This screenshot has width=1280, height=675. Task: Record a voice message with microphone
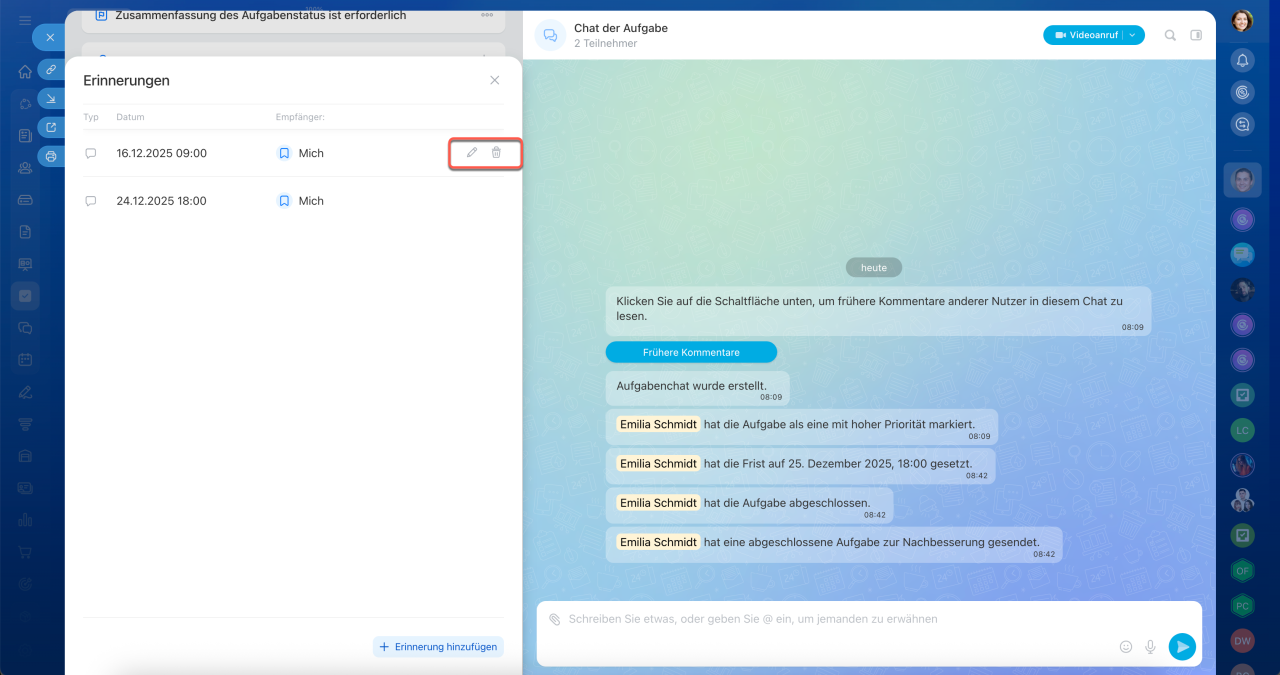click(x=1150, y=647)
